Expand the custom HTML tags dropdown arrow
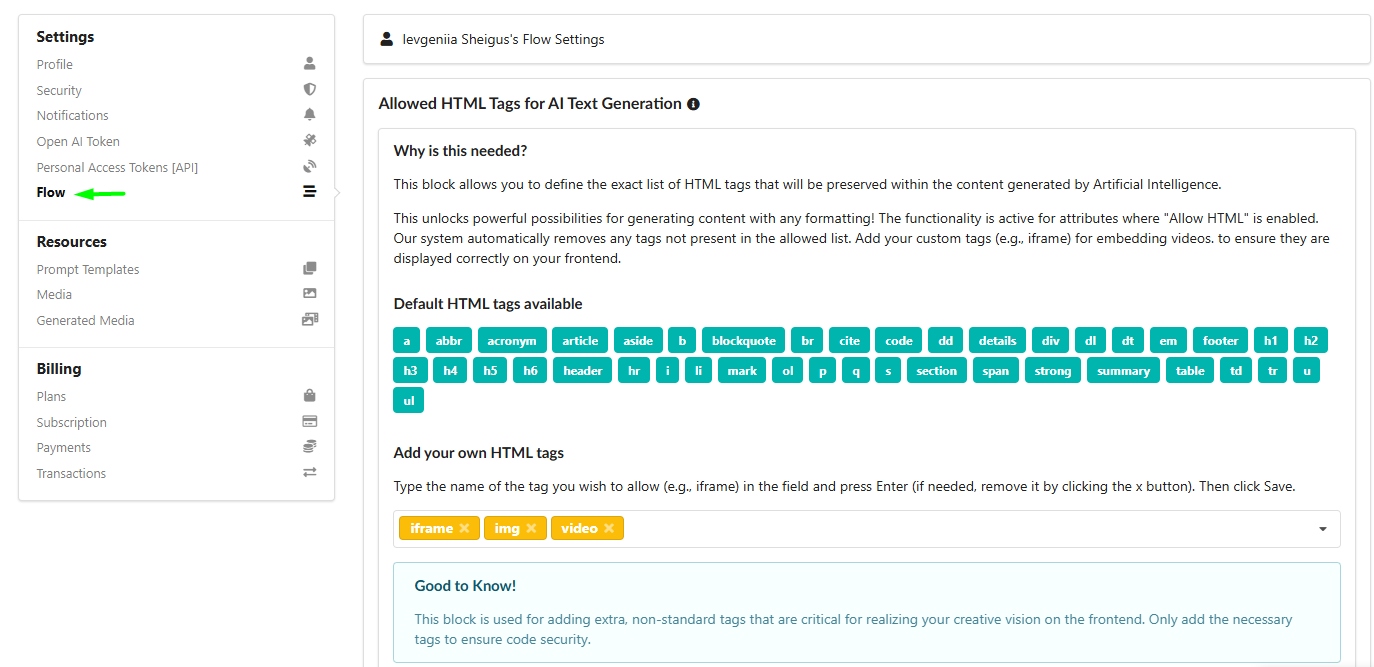The width and height of the screenshot is (1374, 667). [1323, 529]
